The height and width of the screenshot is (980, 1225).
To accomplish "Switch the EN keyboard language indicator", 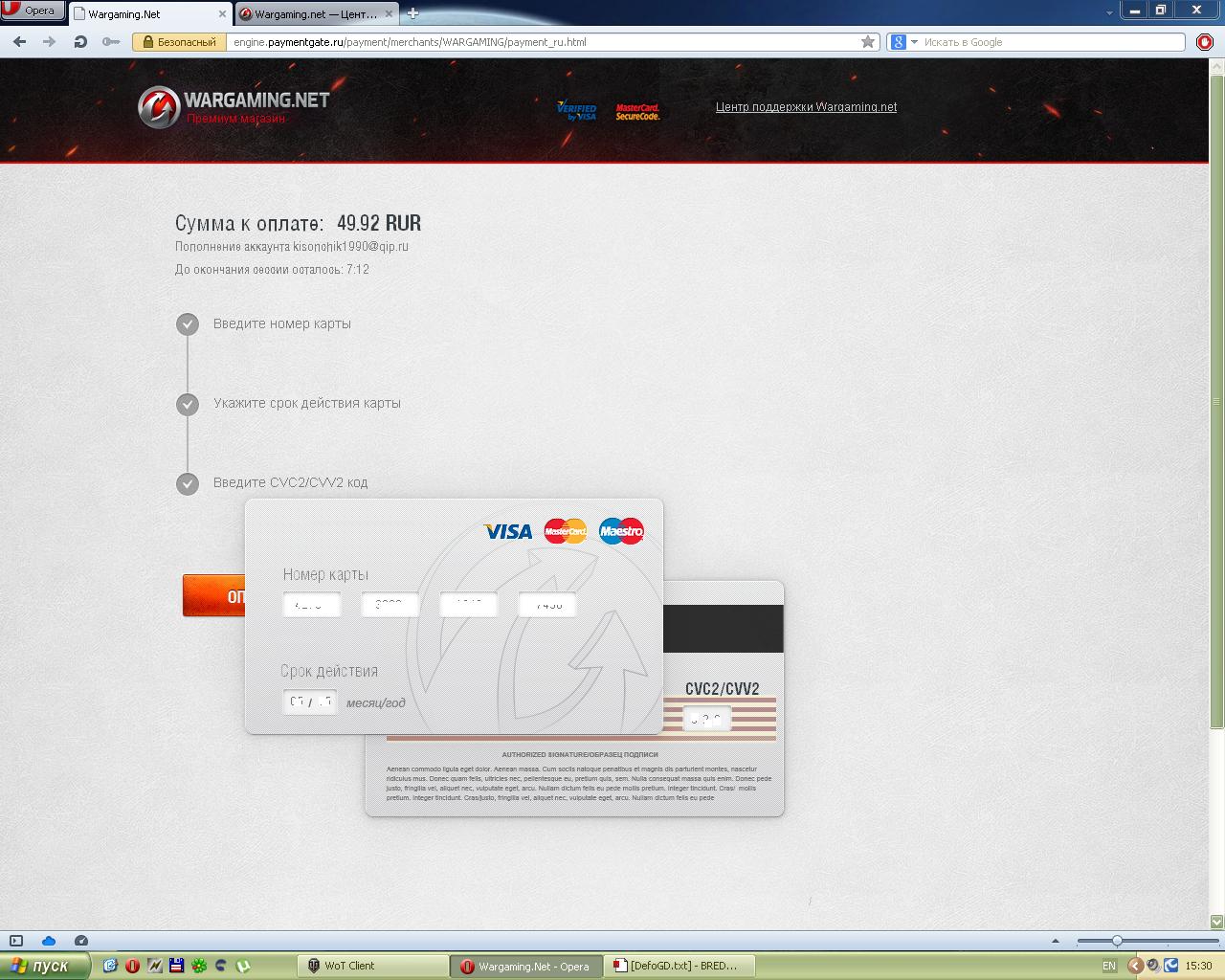I will 1109,966.
